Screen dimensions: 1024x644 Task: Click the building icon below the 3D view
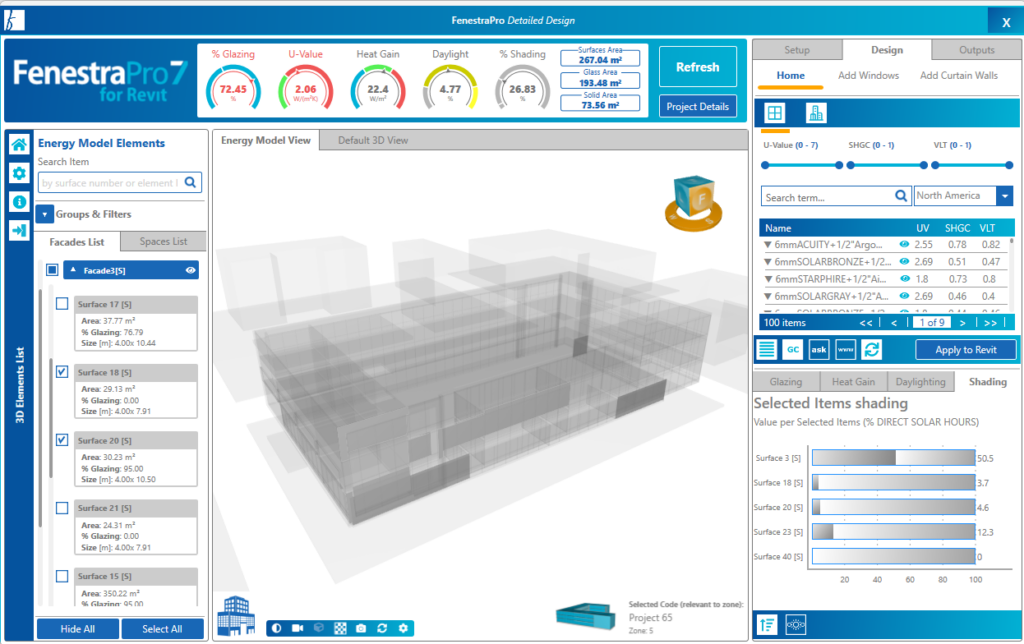click(x=236, y=615)
